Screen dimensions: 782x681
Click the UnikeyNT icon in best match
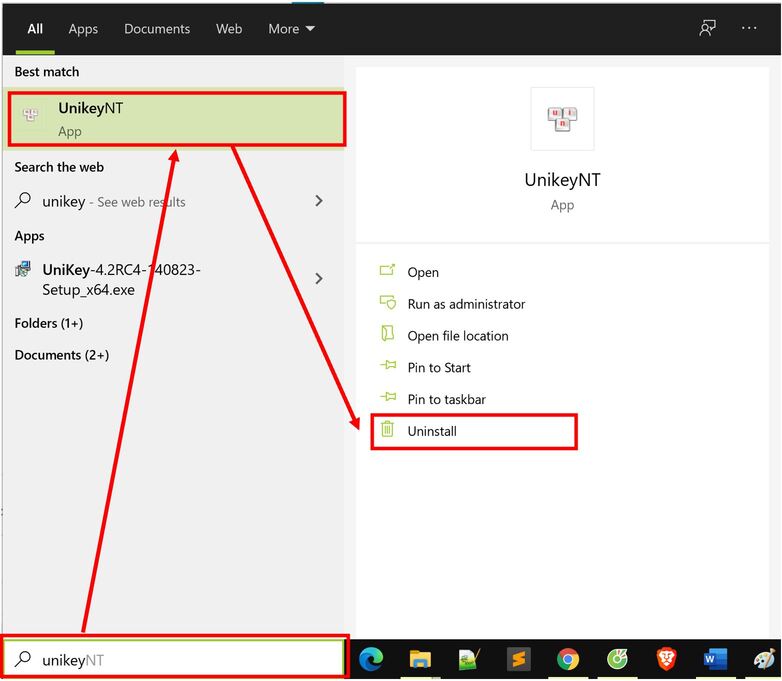click(30, 115)
